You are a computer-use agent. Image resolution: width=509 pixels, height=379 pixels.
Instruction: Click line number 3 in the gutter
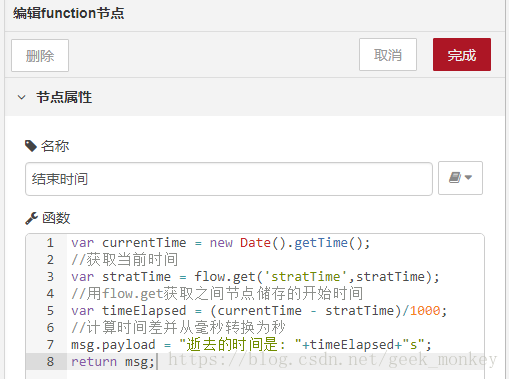tap(50, 277)
